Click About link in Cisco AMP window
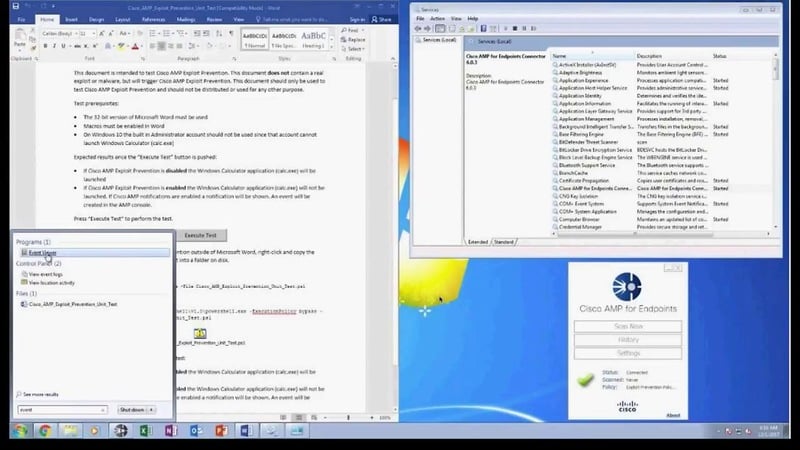The width and height of the screenshot is (800, 450). 673,415
